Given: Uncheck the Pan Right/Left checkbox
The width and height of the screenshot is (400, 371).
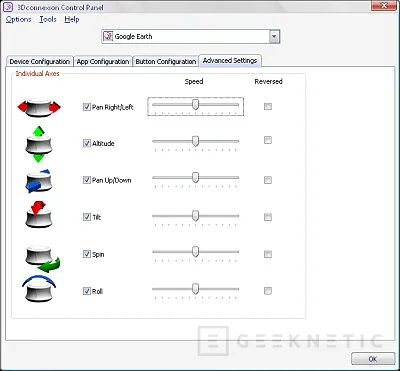Looking at the screenshot, I should [x=87, y=107].
